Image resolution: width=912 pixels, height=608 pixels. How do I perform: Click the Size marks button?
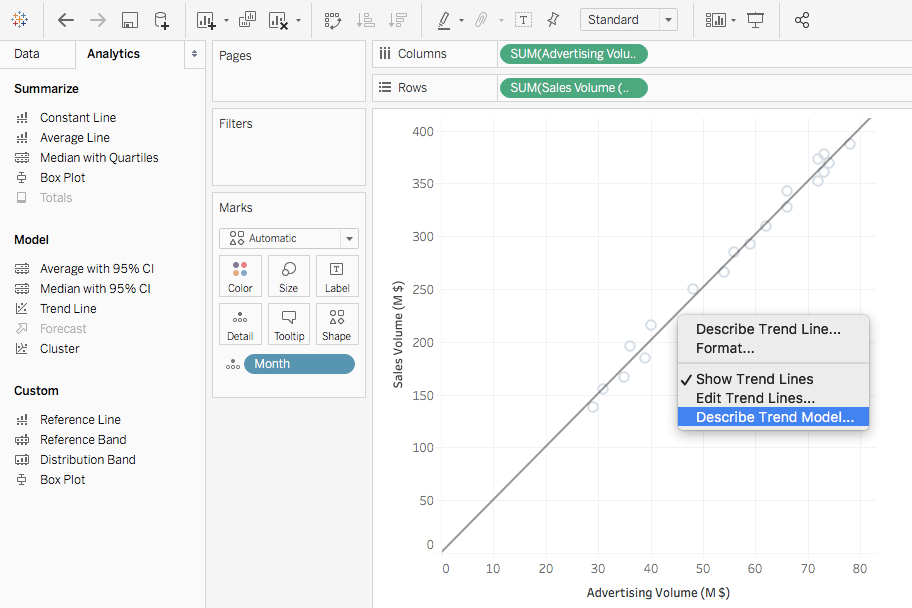288,276
